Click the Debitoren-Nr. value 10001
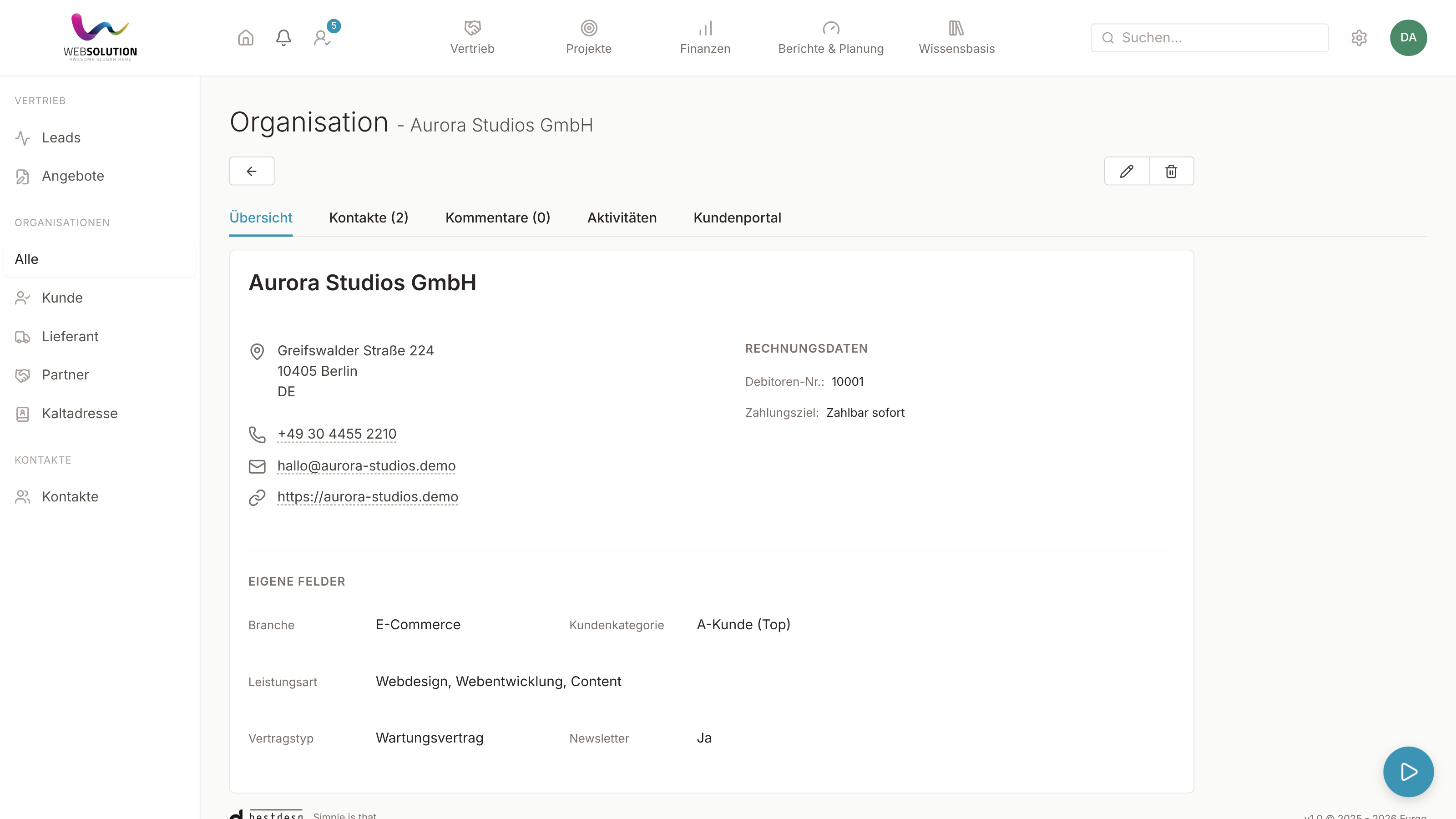The height and width of the screenshot is (819, 1456). [847, 382]
